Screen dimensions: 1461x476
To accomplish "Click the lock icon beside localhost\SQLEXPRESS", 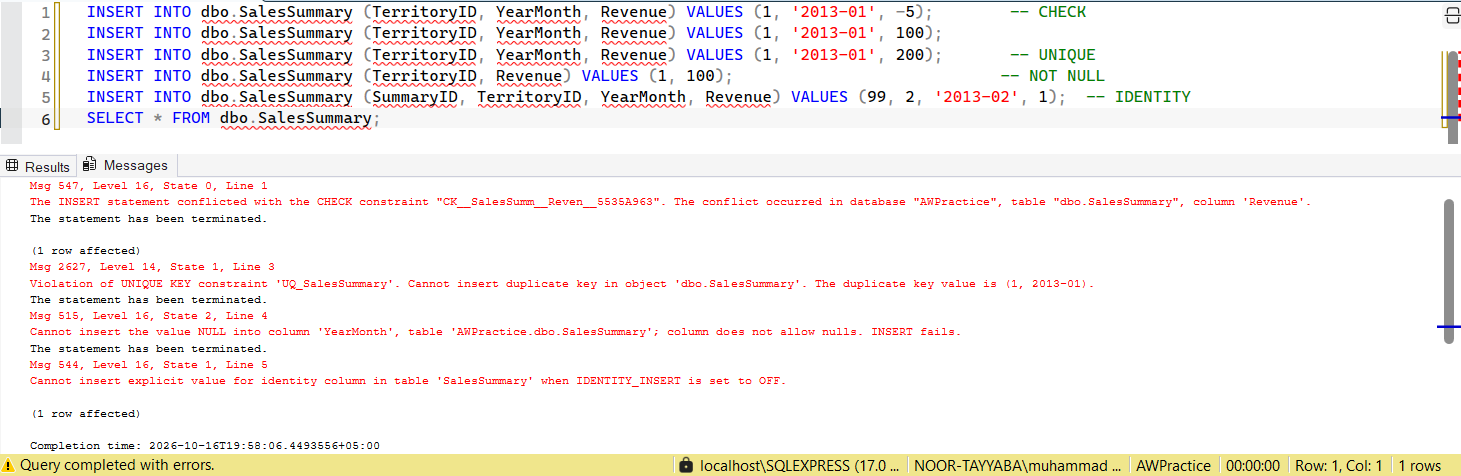I will 686,465.
